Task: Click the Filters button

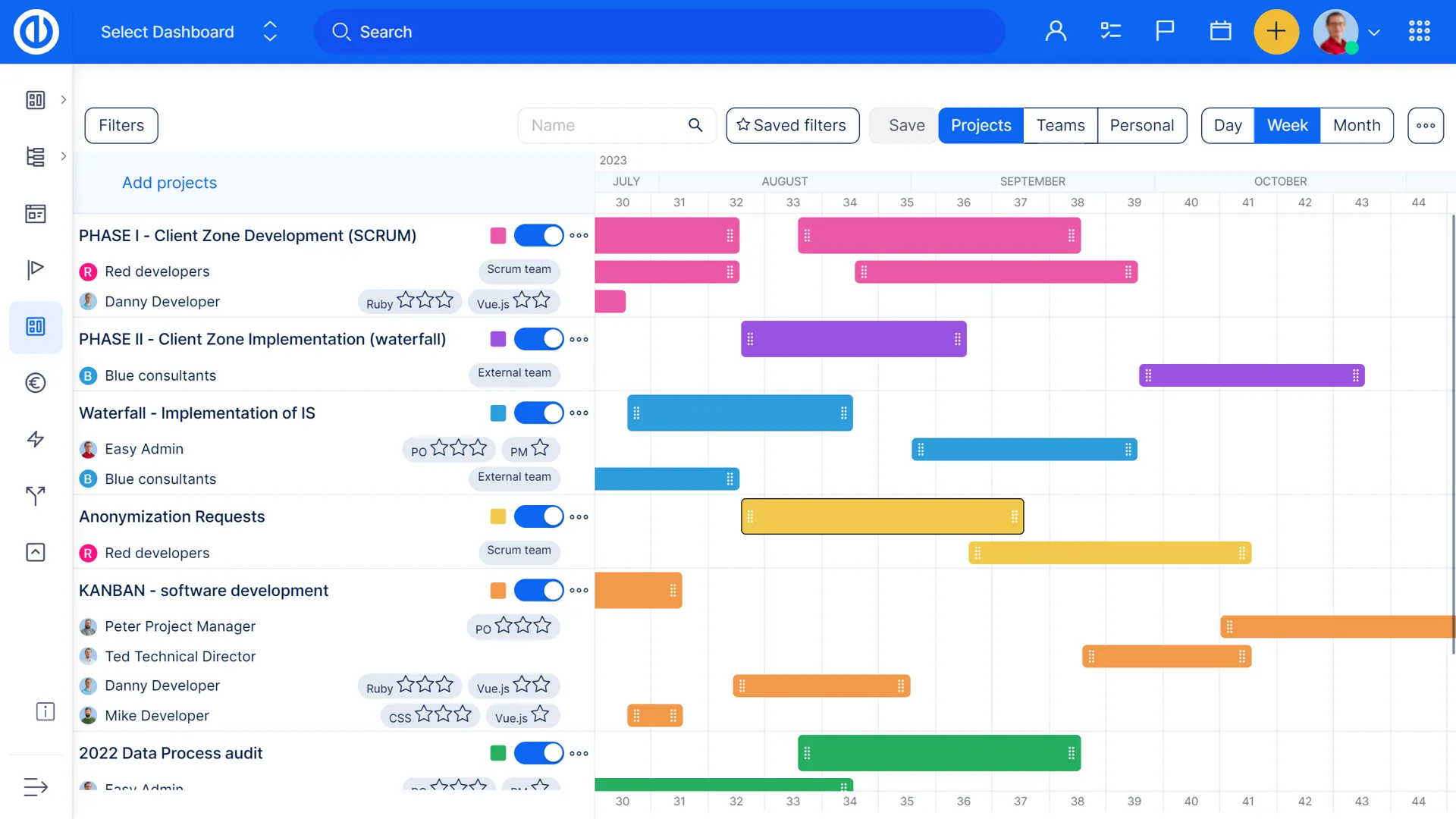Action: tap(121, 126)
